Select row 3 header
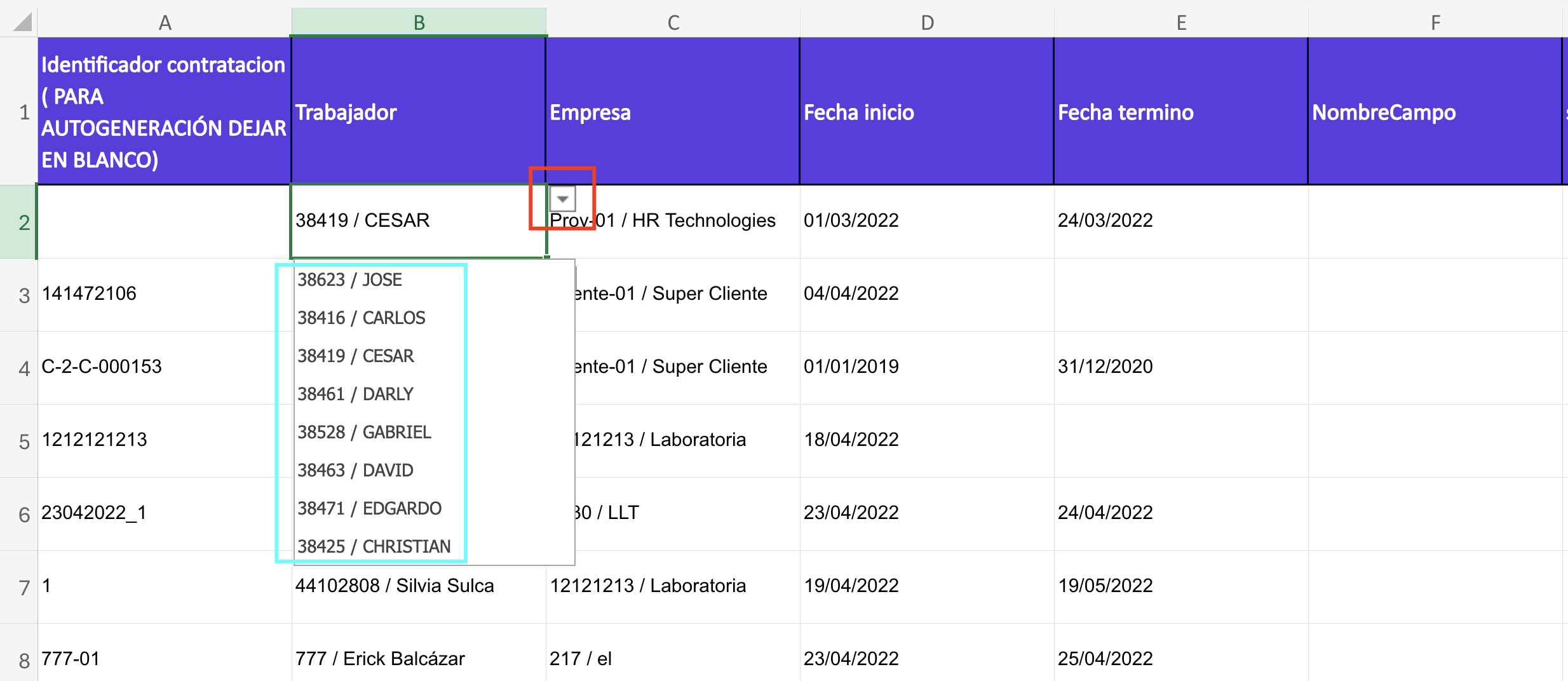Screen dimensions: 1568x681 (18, 295)
